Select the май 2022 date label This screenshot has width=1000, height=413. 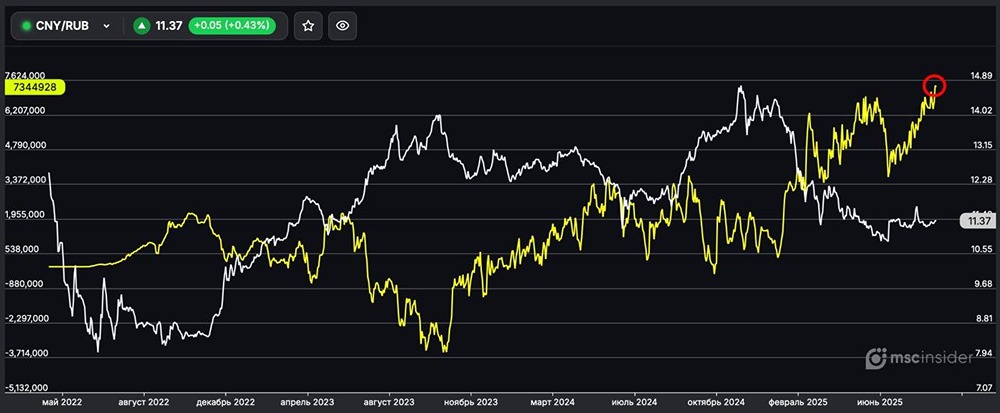tap(62, 403)
